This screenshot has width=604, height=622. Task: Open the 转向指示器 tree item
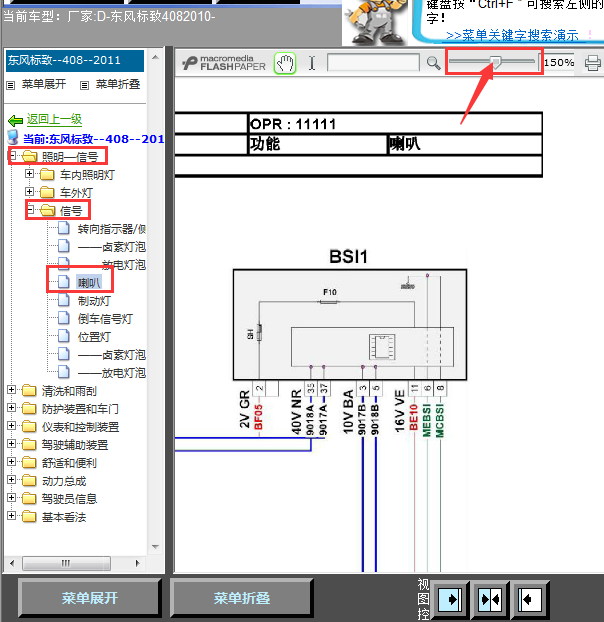pyautogui.click(x=112, y=229)
